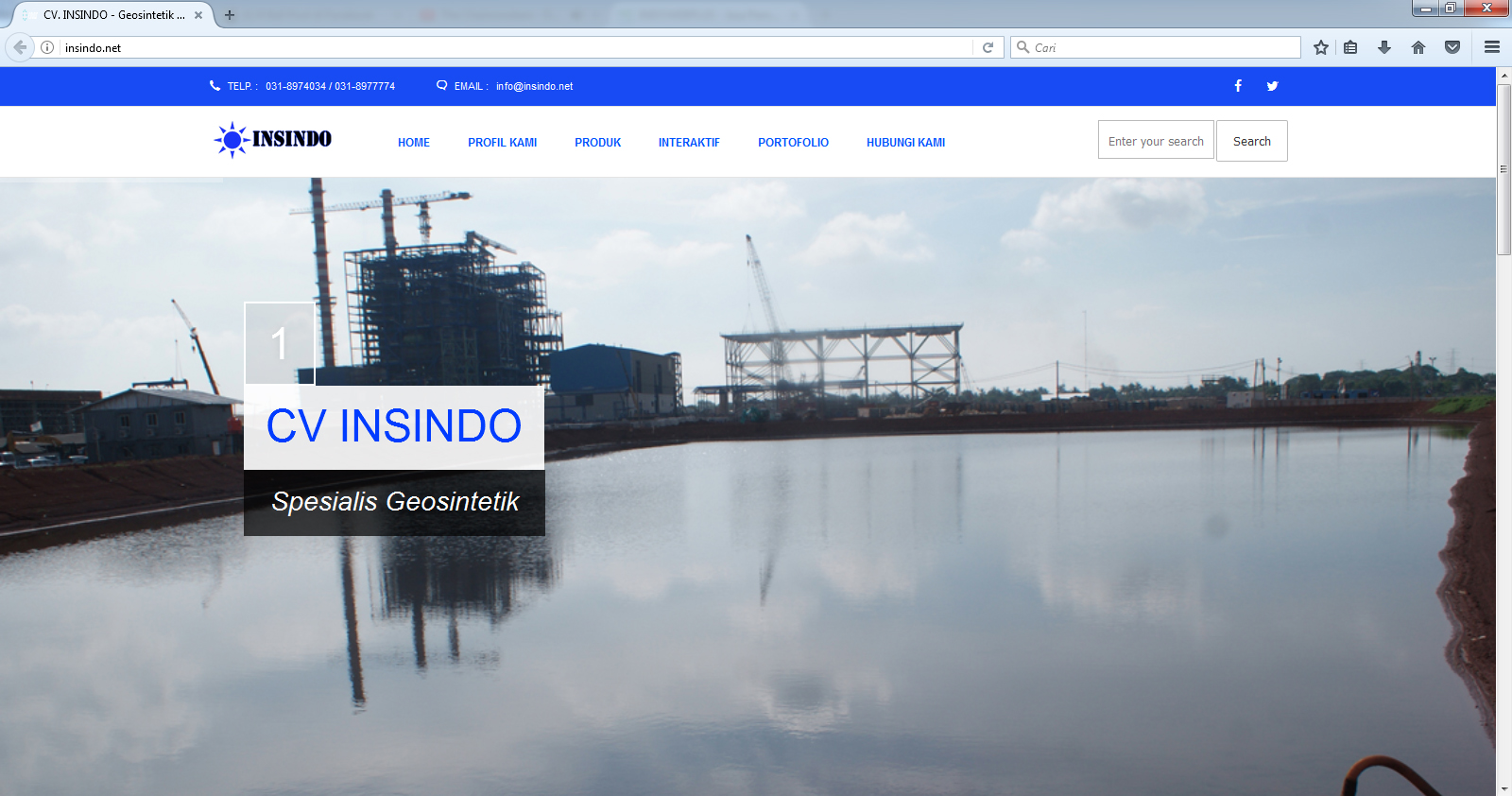Open the Downloads arrow icon
The image size is (1512, 796).
[1384, 47]
